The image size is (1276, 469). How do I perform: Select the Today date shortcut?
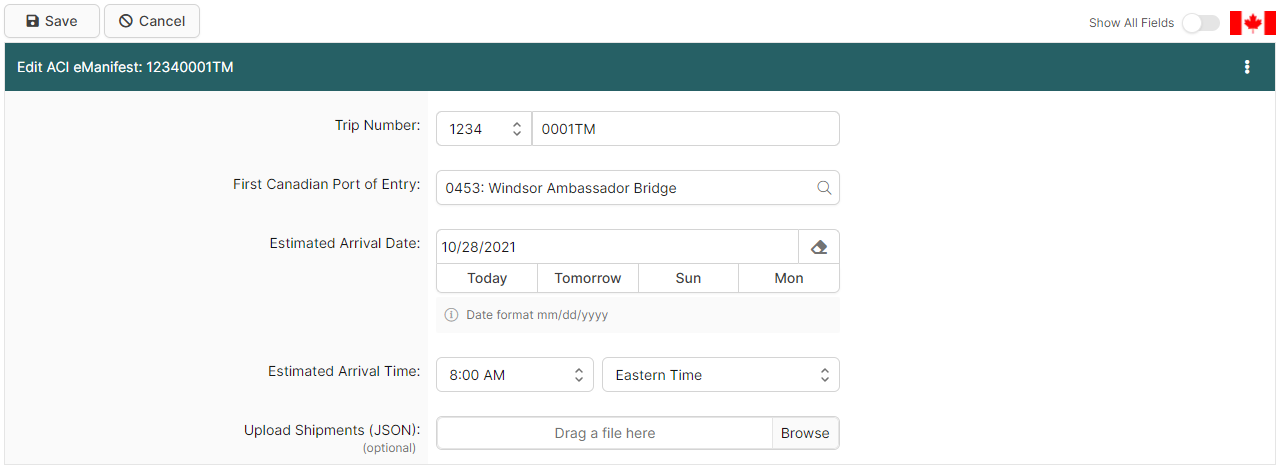[x=487, y=278]
